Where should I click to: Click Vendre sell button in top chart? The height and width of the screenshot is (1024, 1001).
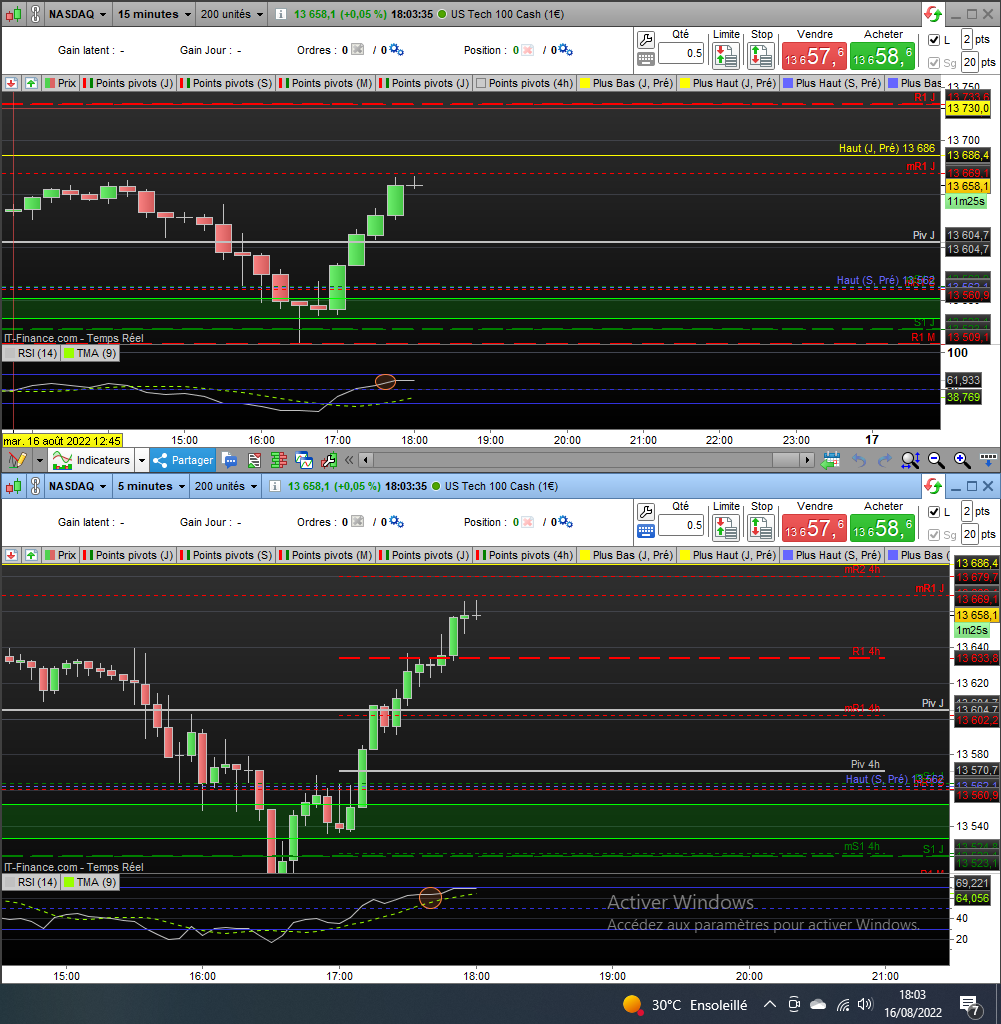tap(814, 56)
